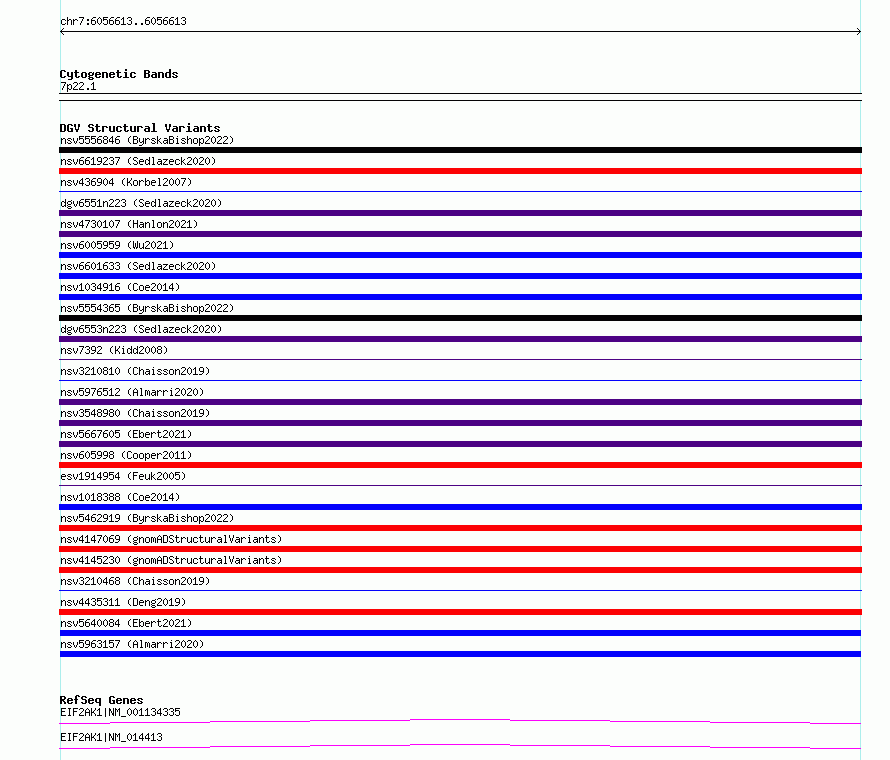Select the nsv5462919 (ByrskaBishop2022) label
The height and width of the screenshot is (760, 890).
147,518
